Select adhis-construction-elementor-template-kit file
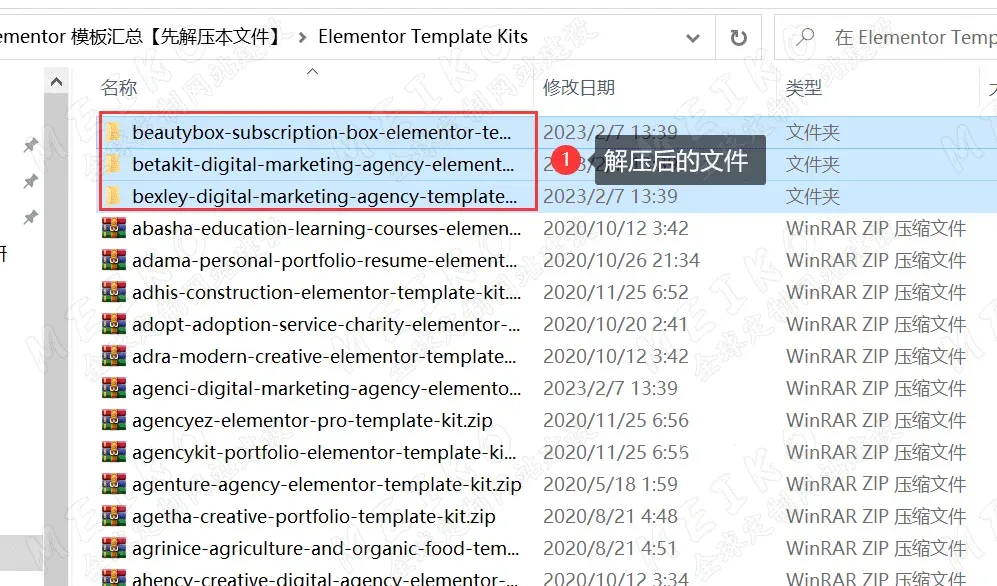Image resolution: width=997 pixels, height=586 pixels. [x=326, y=292]
